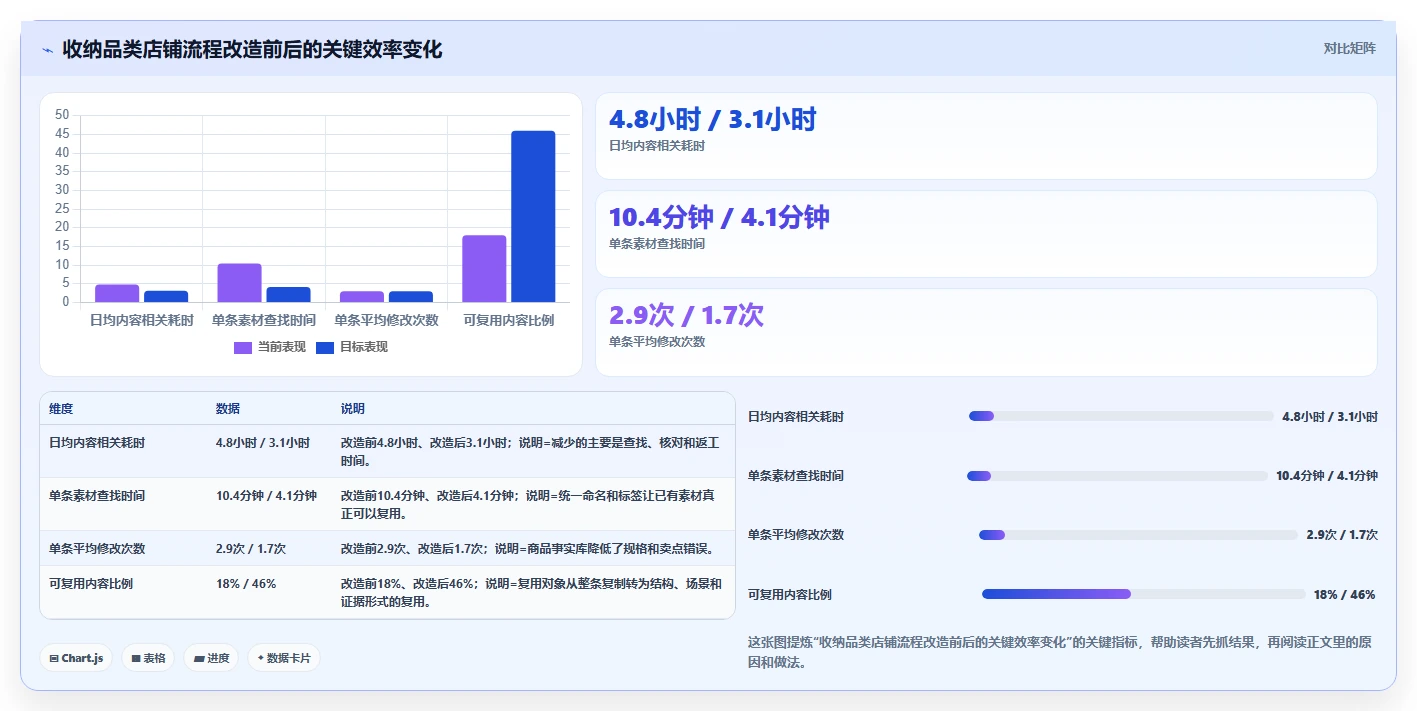Click the 10.4分钟 / 4.1分钟 card value
Screen dimensions: 1417x711
[719, 218]
